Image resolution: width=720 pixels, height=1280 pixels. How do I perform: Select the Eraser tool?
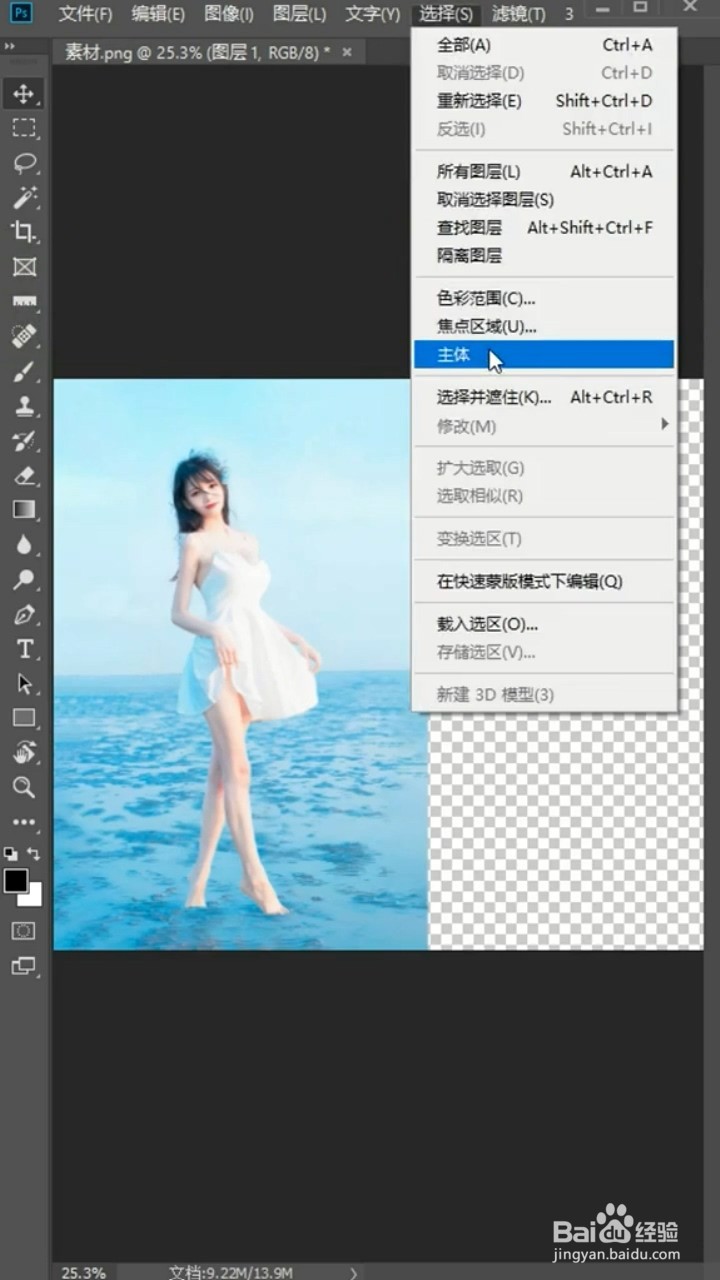click(24, 475)
